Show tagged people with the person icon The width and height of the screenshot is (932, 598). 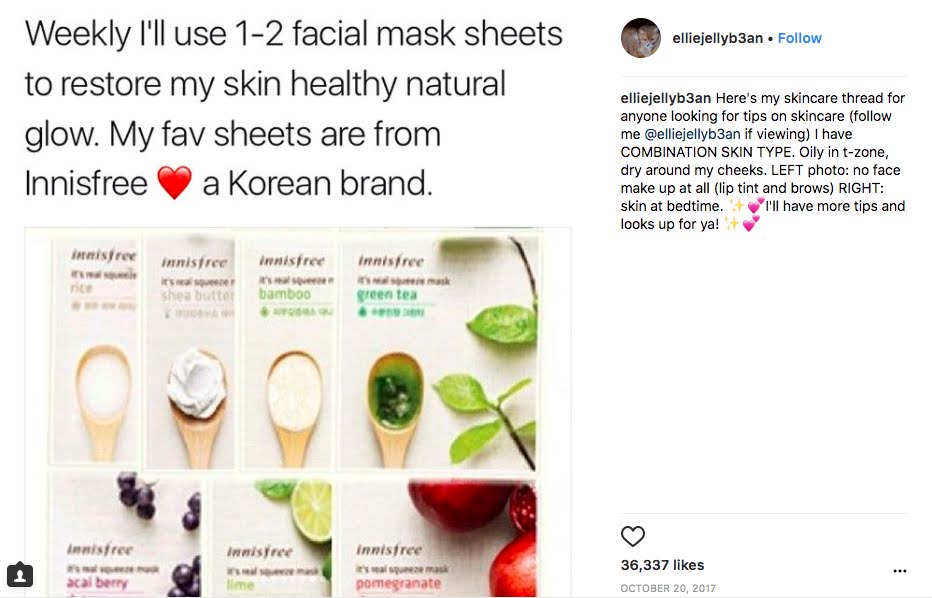point(20,575)
